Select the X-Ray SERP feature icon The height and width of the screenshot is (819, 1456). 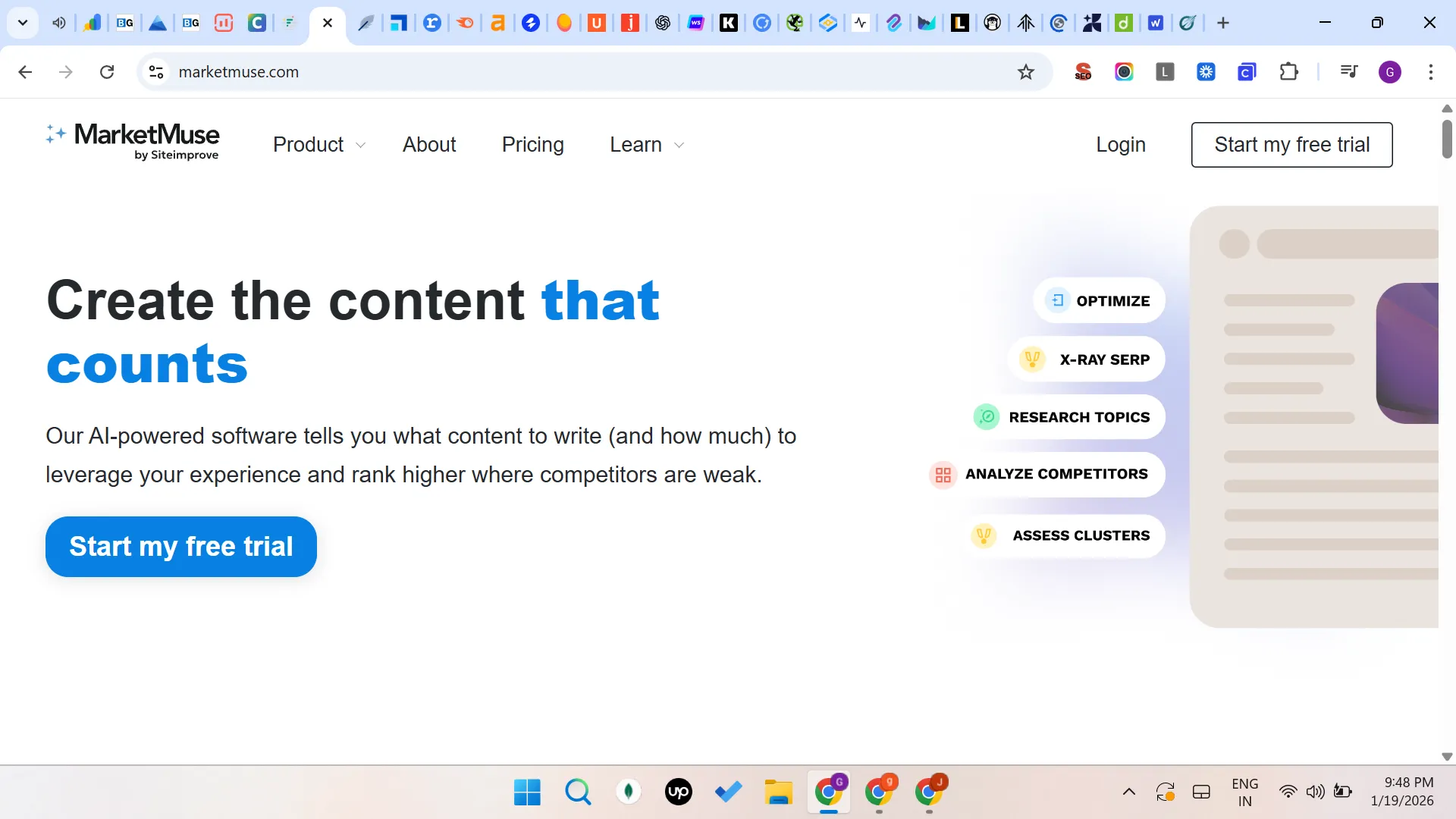pos(1033,359)
